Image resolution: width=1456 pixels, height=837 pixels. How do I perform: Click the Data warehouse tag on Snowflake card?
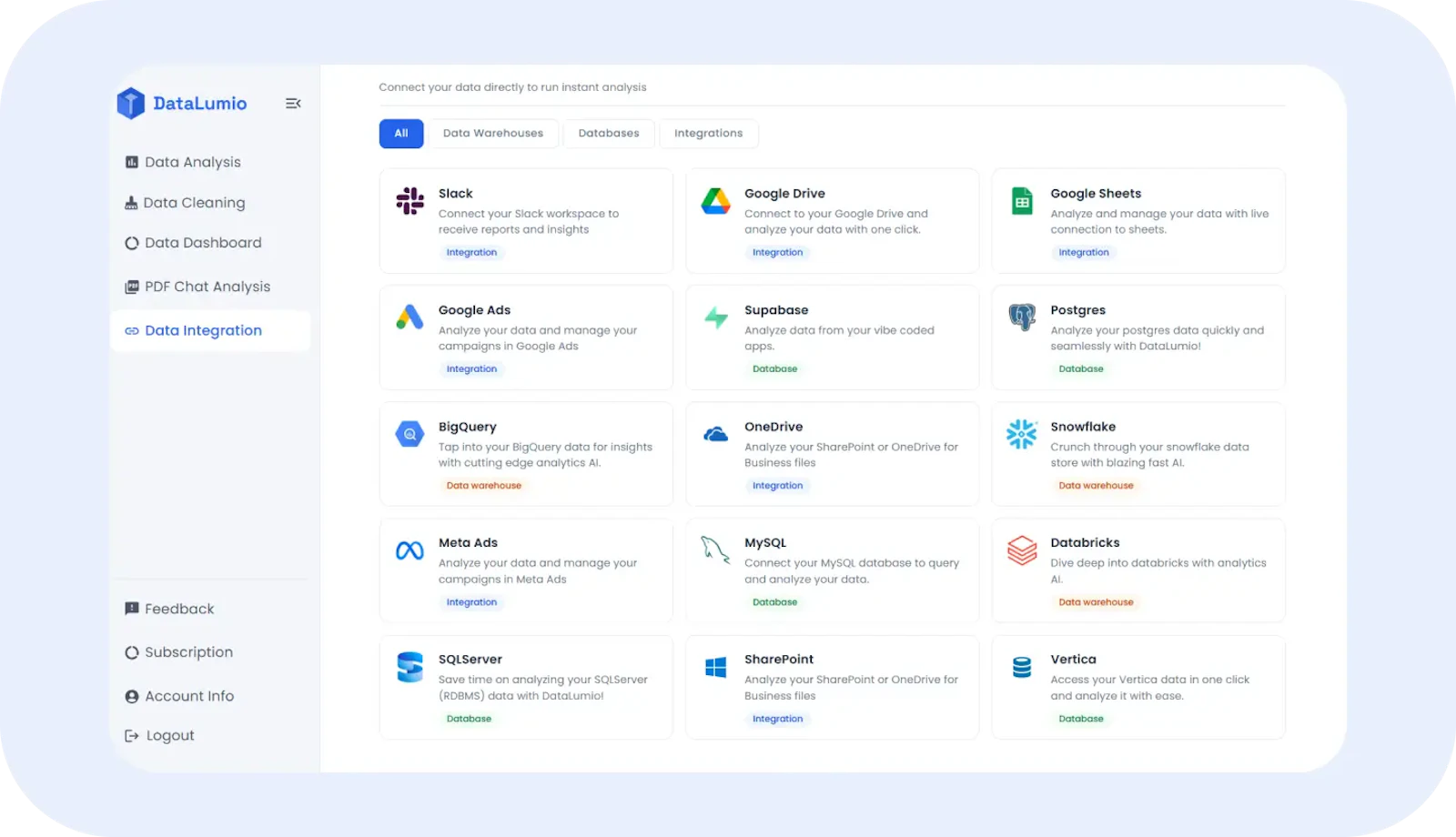tap(1097, 486)
